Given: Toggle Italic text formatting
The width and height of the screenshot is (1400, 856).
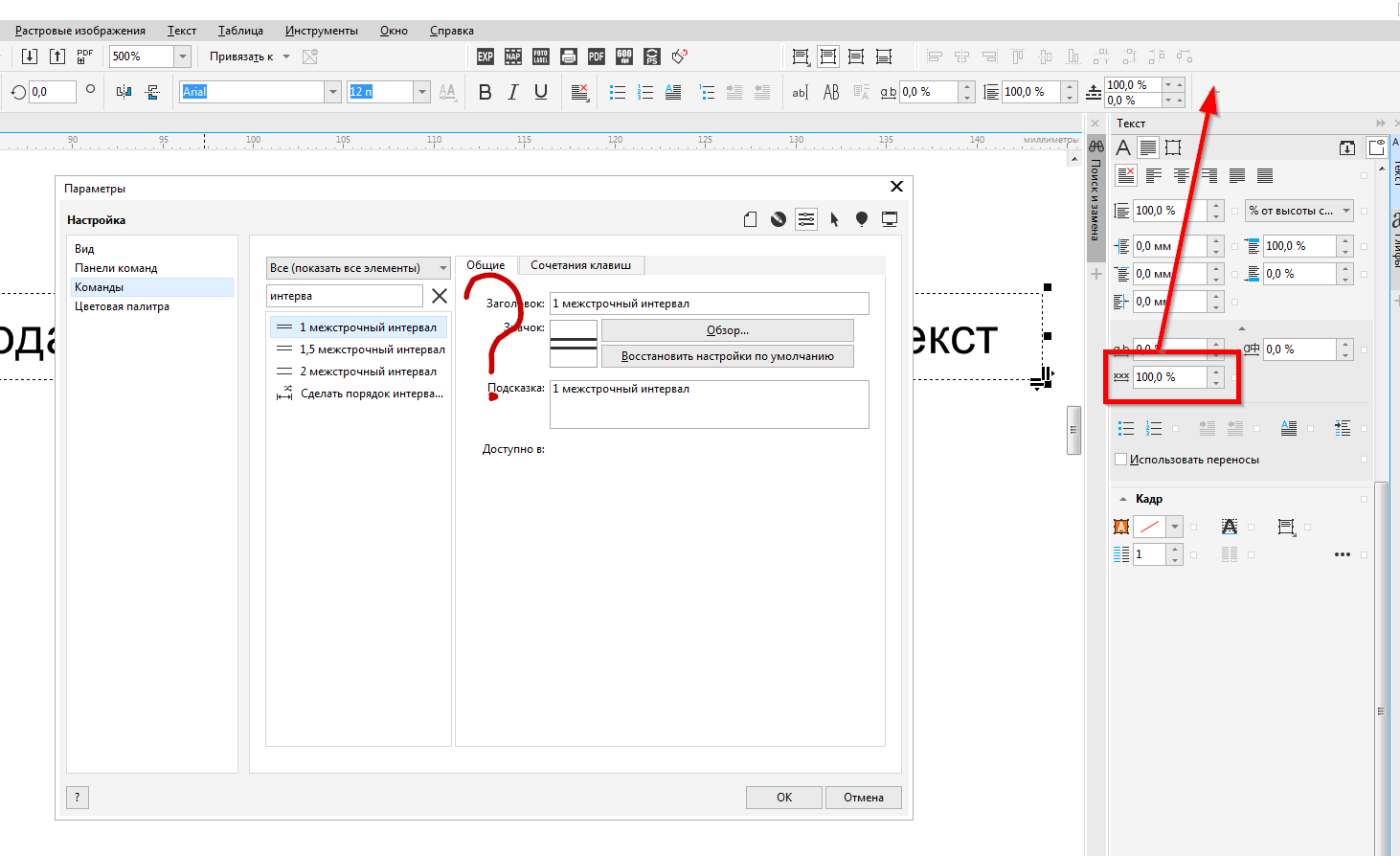Looking at the screenshot, I should pyautogui.click(x=513, y=92).
